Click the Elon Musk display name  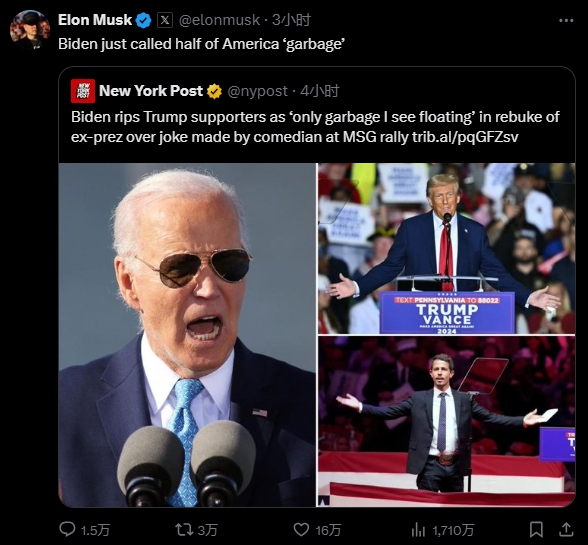point(95,20)
